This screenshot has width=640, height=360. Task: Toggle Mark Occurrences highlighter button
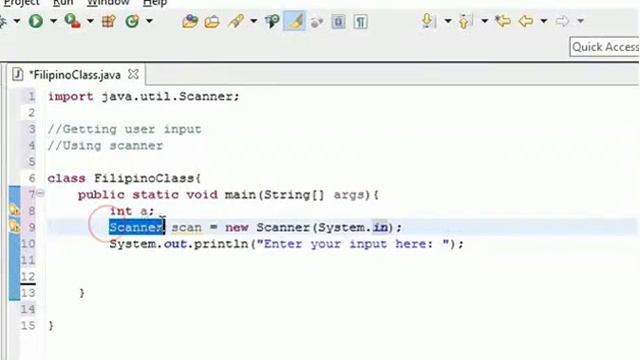tap(294, 21)
